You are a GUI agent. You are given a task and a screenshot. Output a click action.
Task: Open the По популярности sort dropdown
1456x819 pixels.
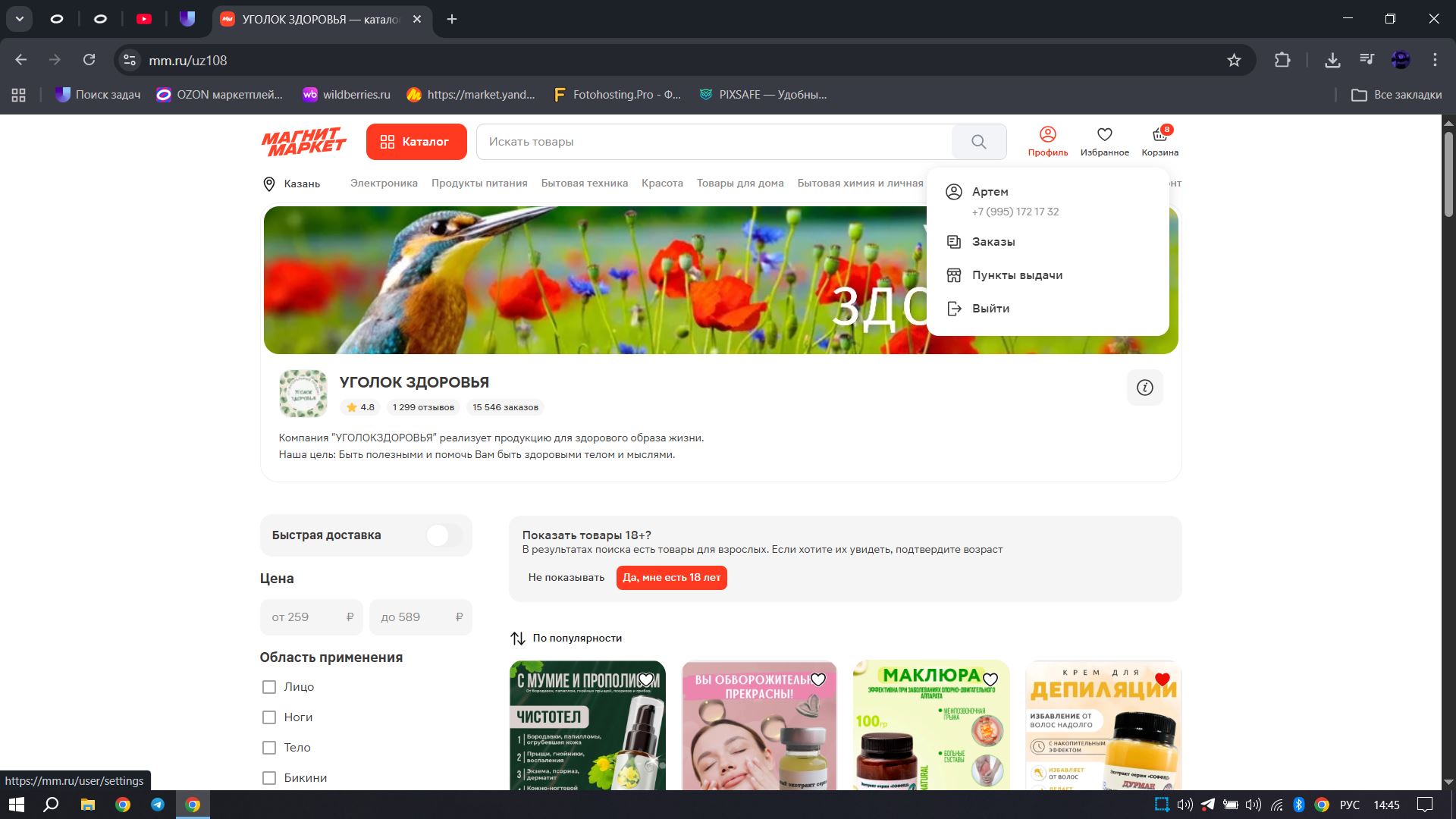[x=566, y=639]
